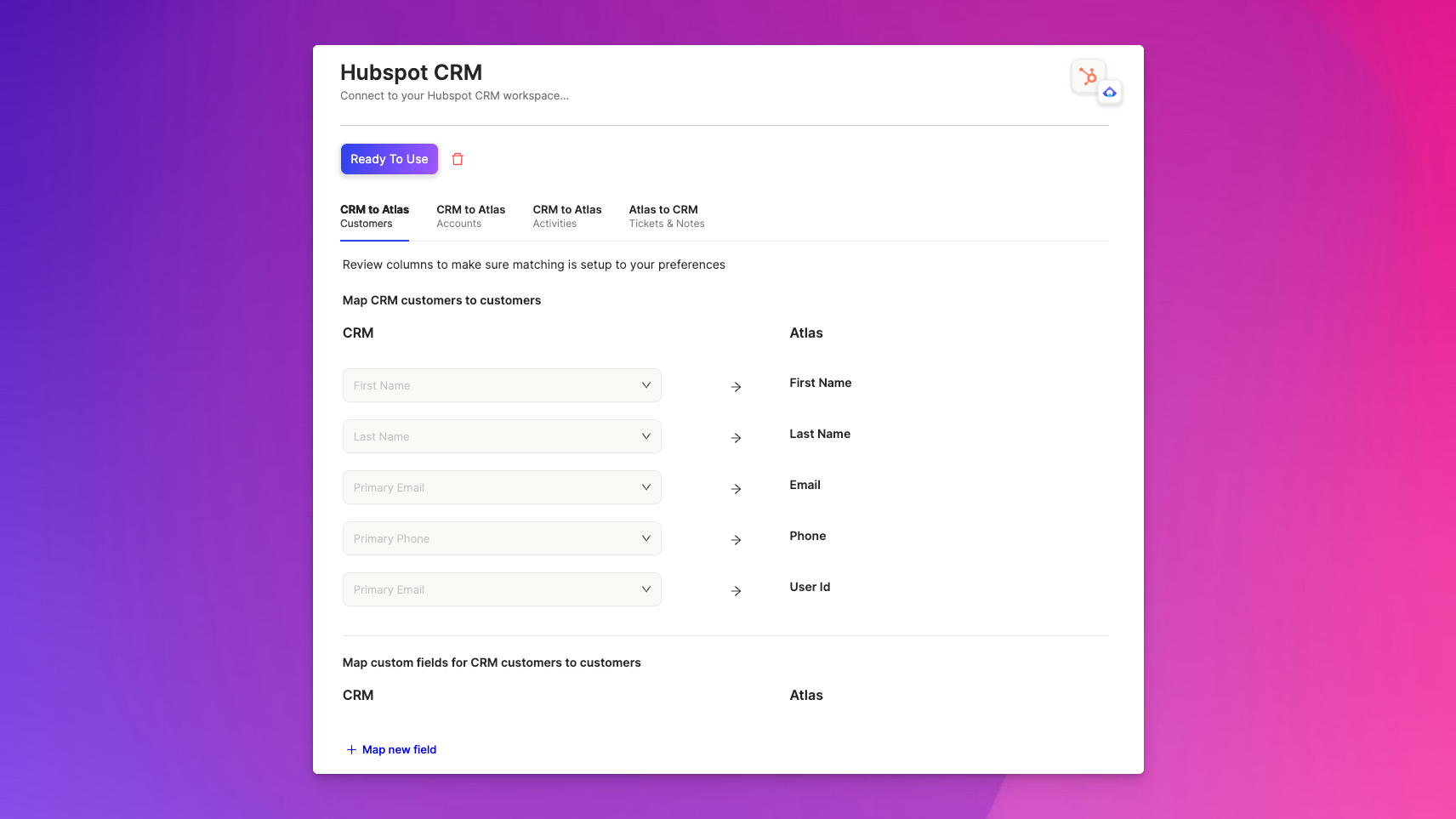Open the First Name CRM dropdown

(x=502, y=385)
